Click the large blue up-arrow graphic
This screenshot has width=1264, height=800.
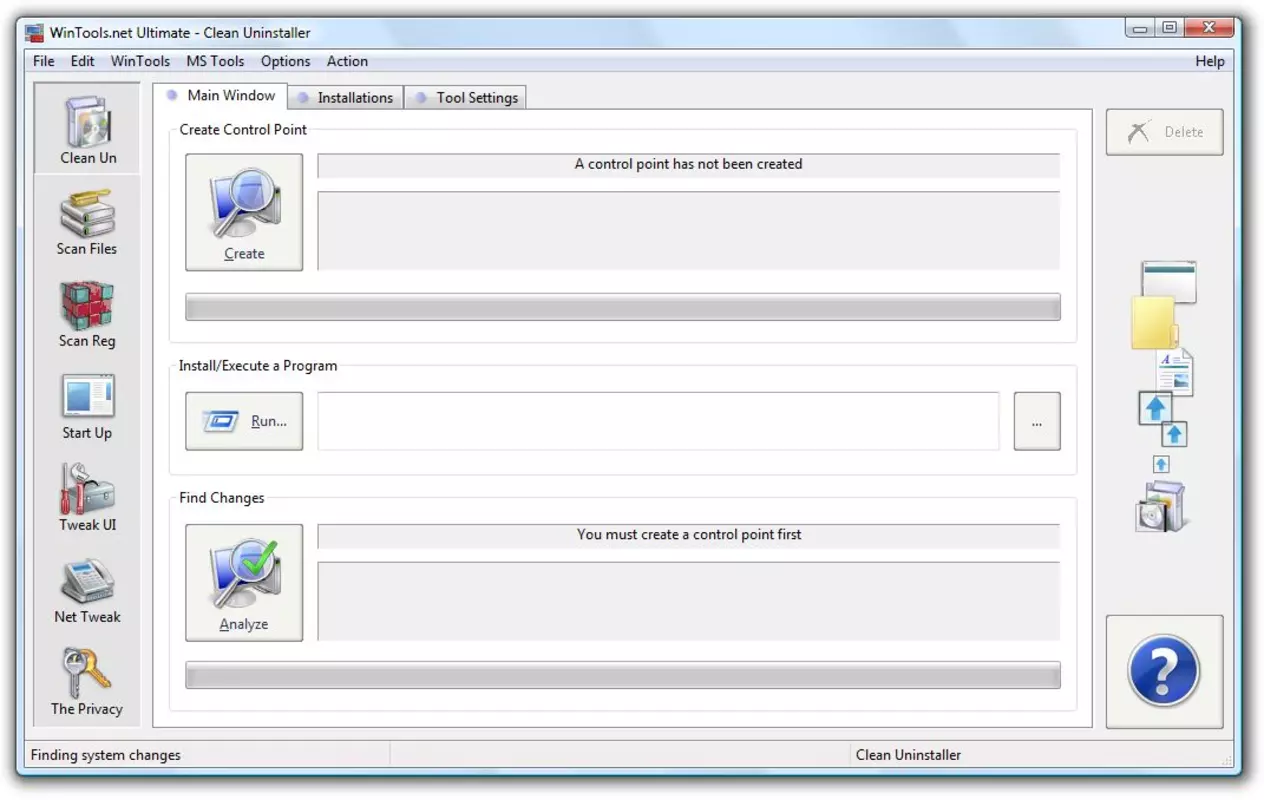pos(1155,407)
